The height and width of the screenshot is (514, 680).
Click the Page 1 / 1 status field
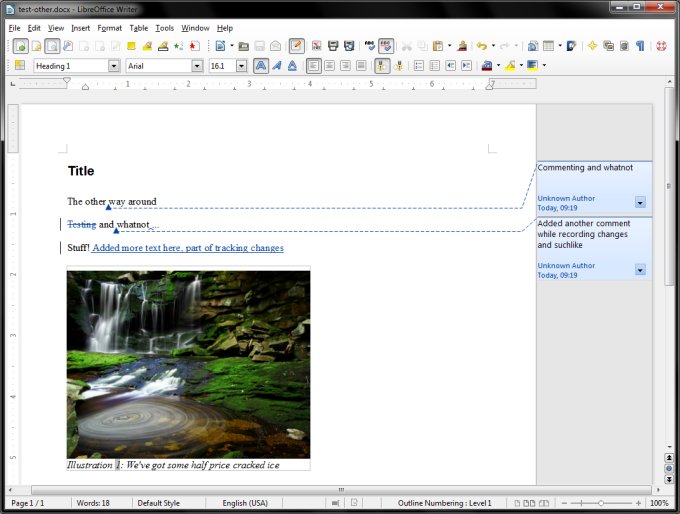click(28, 503)
